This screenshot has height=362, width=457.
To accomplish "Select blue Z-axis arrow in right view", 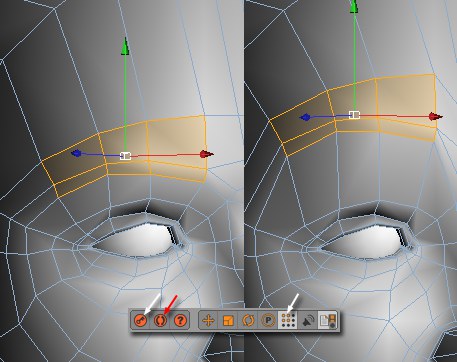I will pos(305,117).
